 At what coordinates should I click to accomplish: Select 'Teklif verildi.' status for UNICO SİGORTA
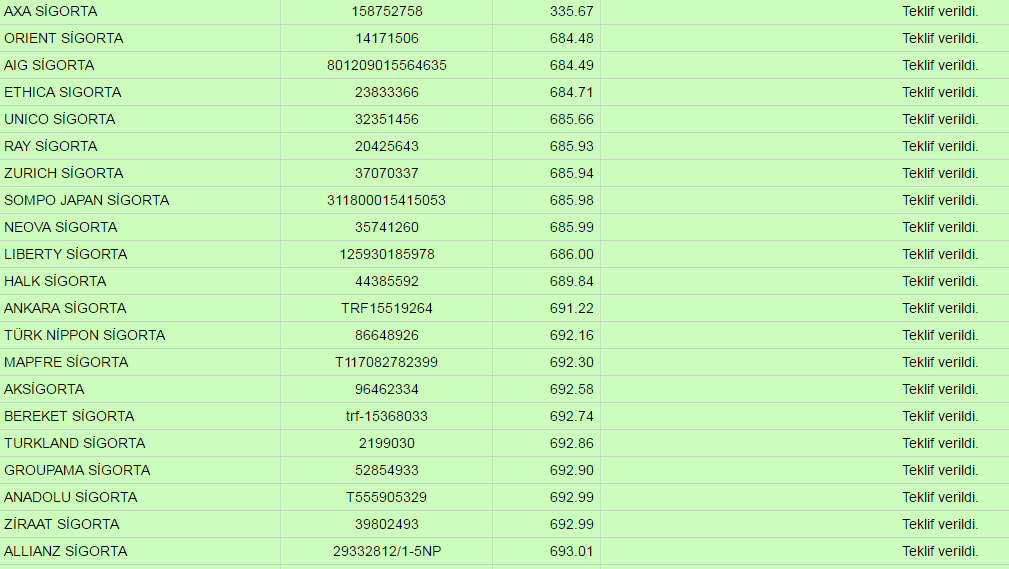pyautogui.click(x=939, y=119)
